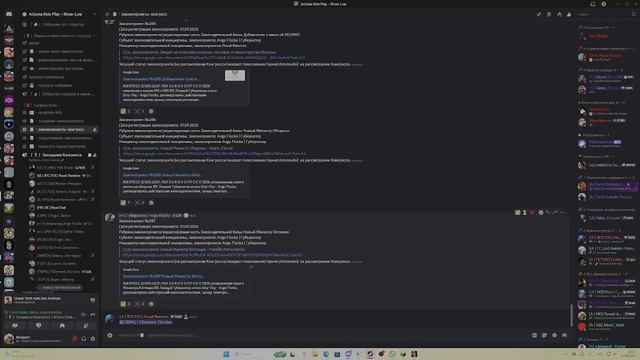
Task: Click the Grand Theft Auto San Andreas activity icon
Action: pyautogui.click(x=8, y=300)
